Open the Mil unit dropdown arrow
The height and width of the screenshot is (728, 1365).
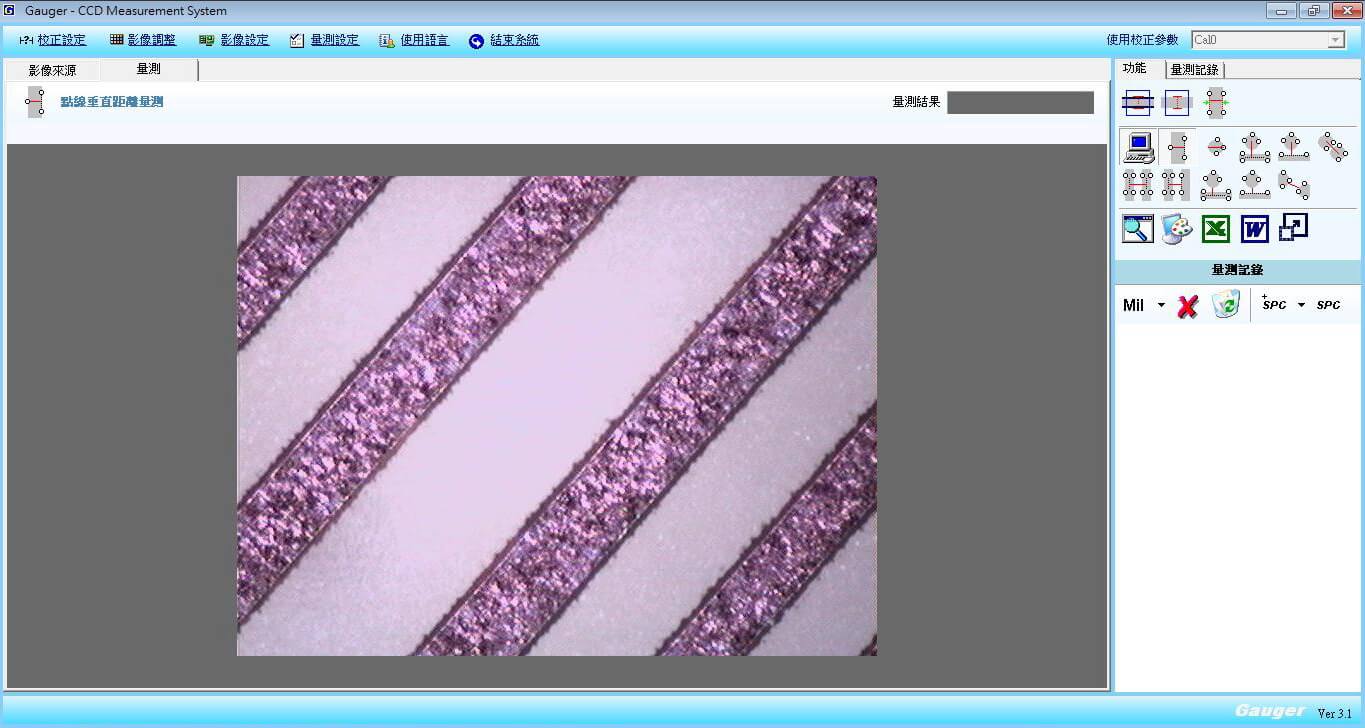click(1161, 305)
